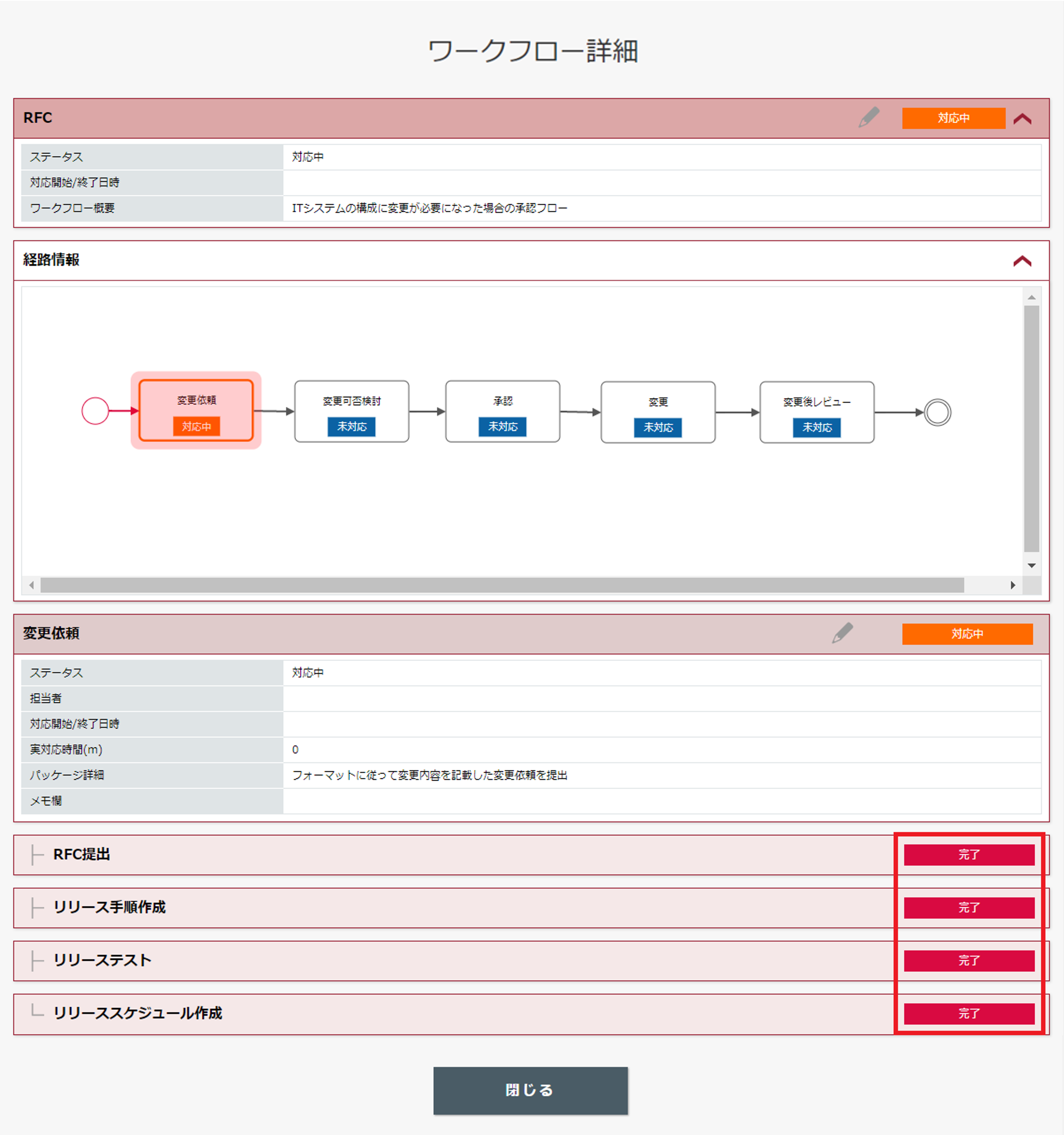
Task: Select the 変更可否検討 workflow node
Action: 352,412
